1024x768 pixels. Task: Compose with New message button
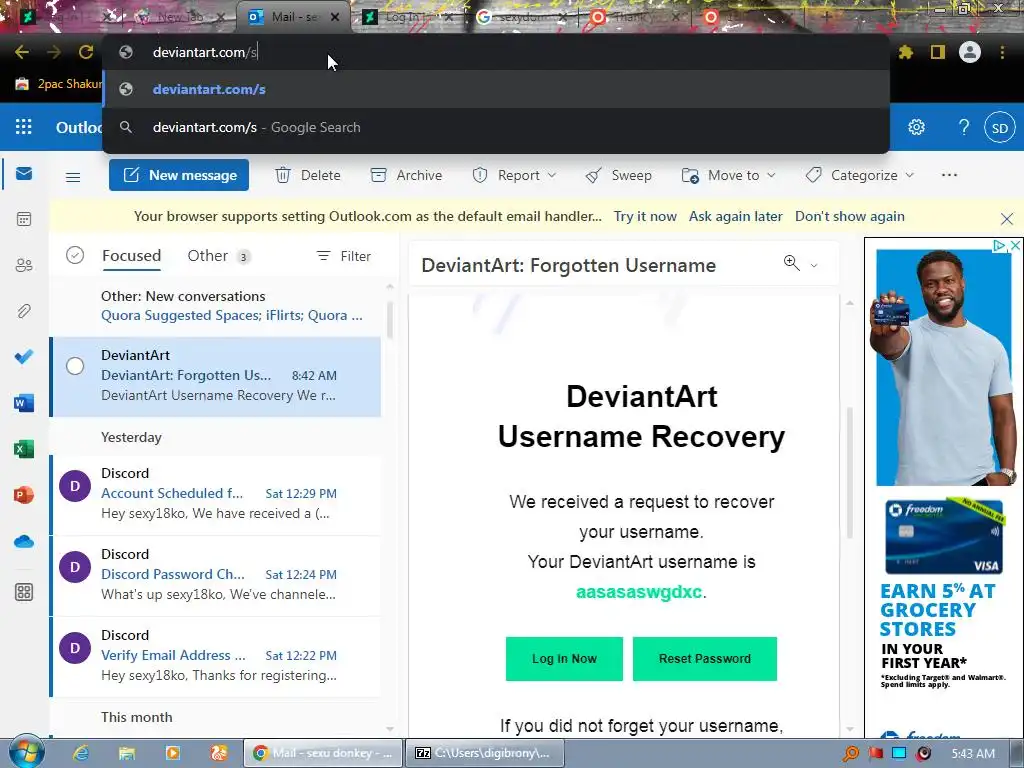click(179, 175)
